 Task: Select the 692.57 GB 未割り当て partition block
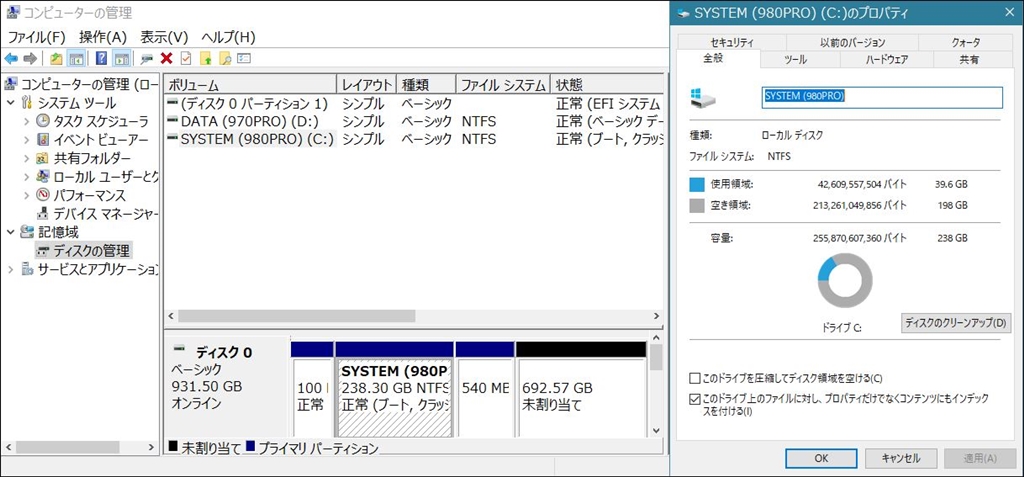pos(581,389)
